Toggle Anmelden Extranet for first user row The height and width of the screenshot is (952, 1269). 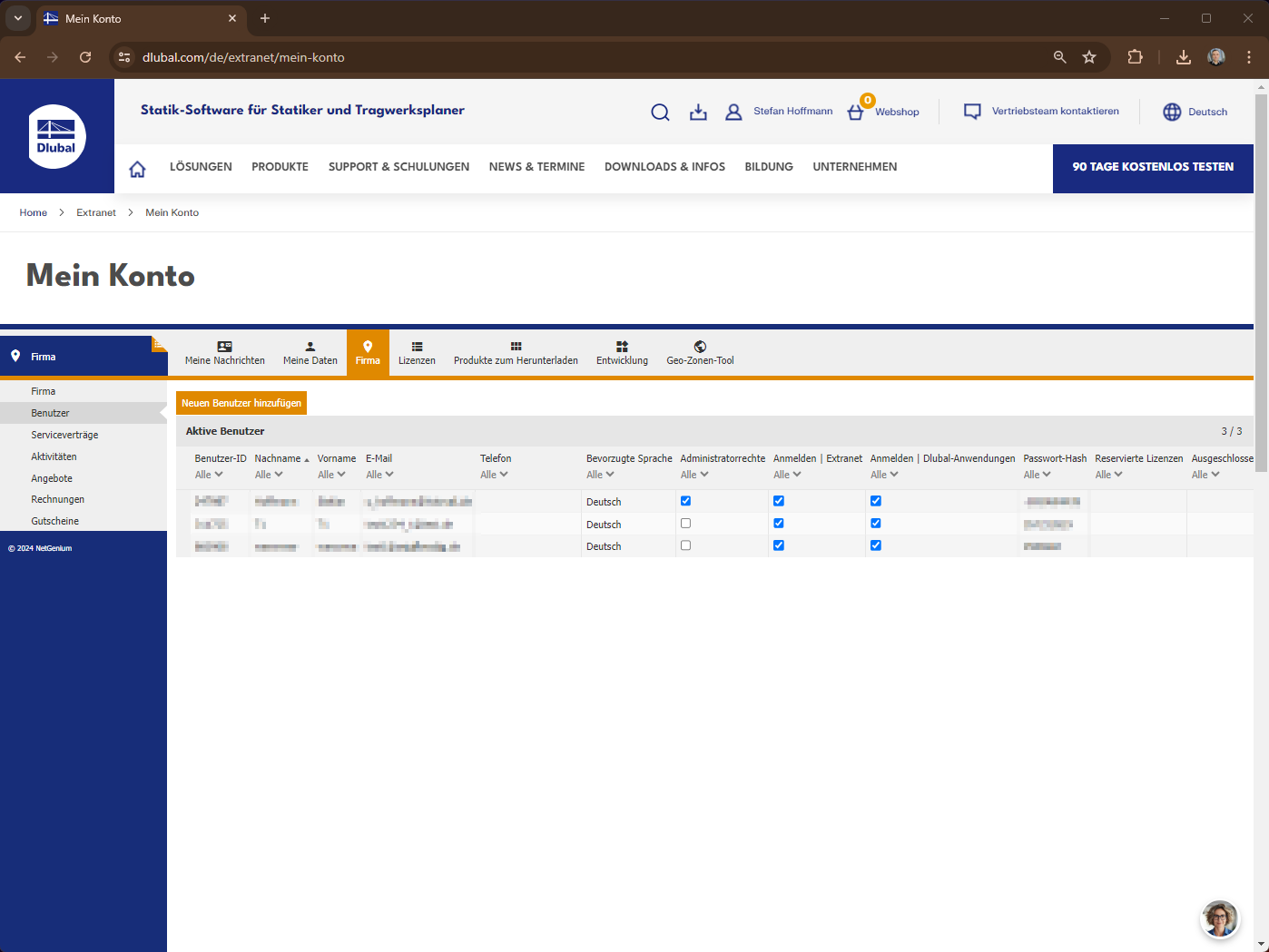click(779, 501)
